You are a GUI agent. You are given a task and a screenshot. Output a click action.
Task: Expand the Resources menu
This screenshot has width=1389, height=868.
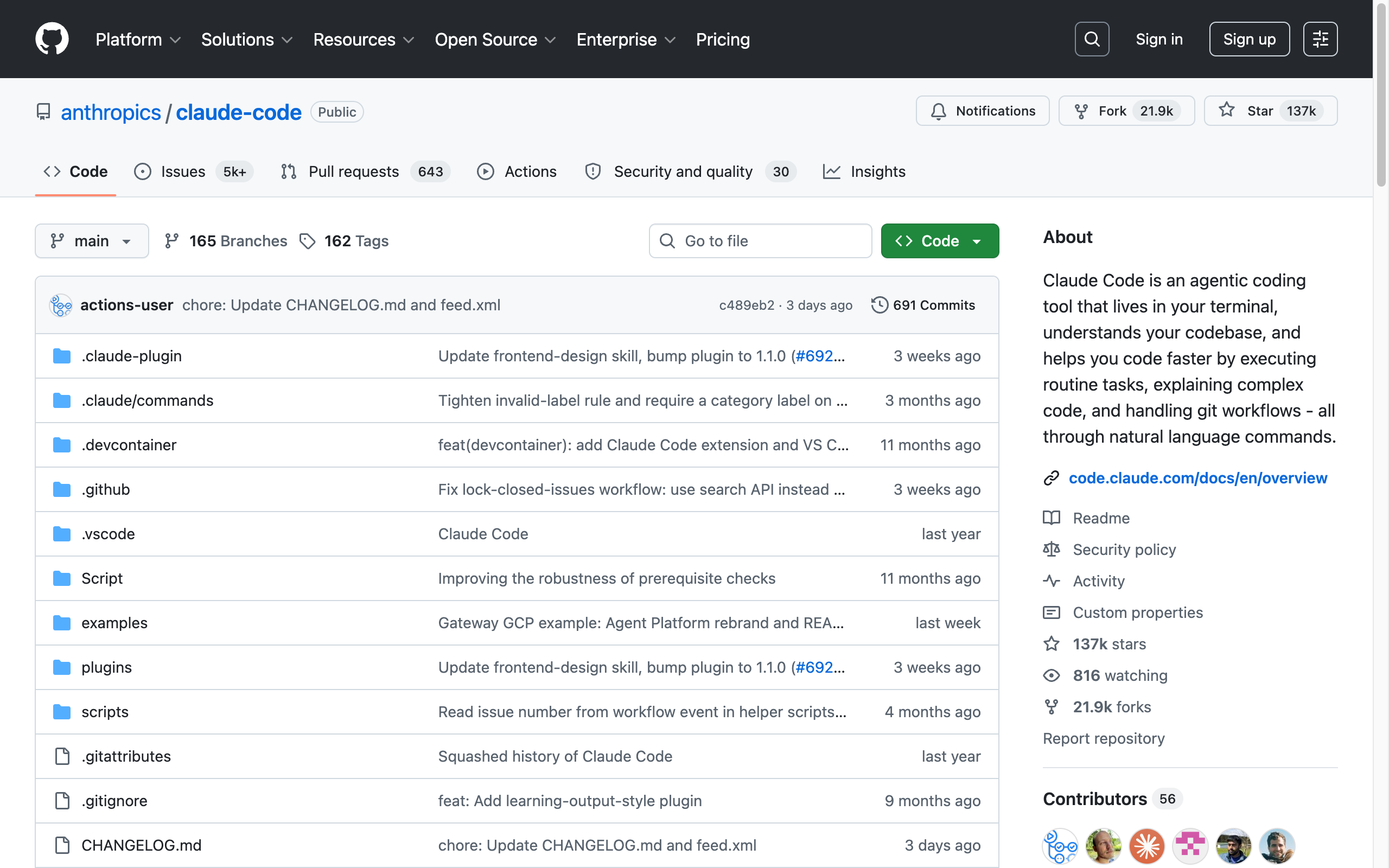364,40
